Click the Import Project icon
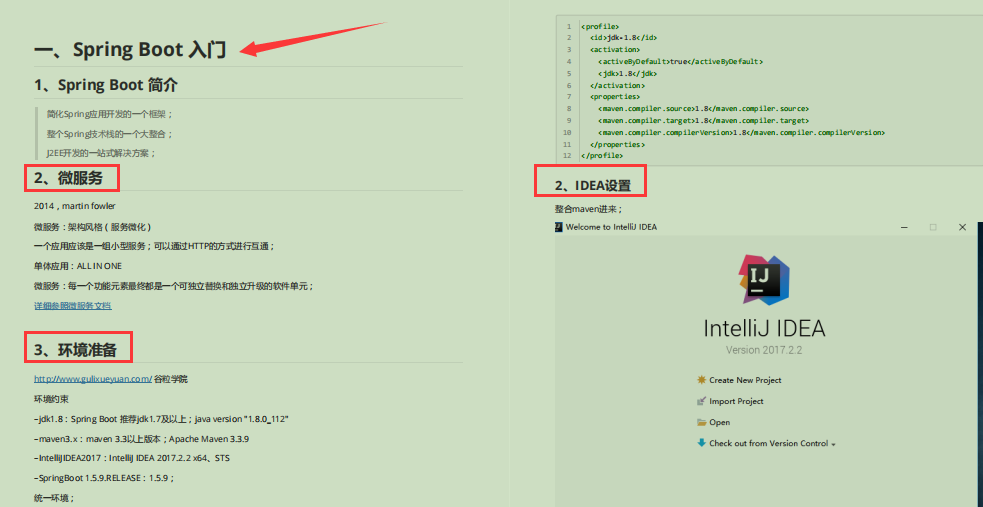This screenshot has height=507, width=983. point(702,401)
